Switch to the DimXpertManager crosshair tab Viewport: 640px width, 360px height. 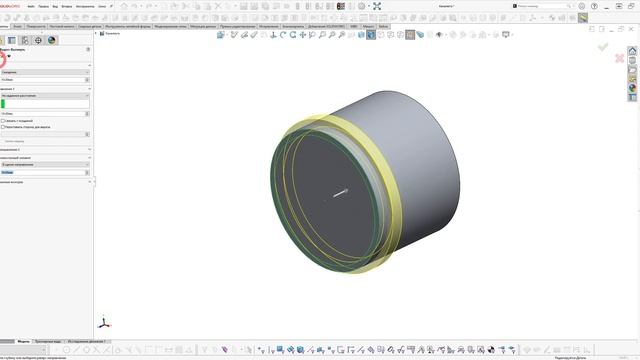[38, 40]
